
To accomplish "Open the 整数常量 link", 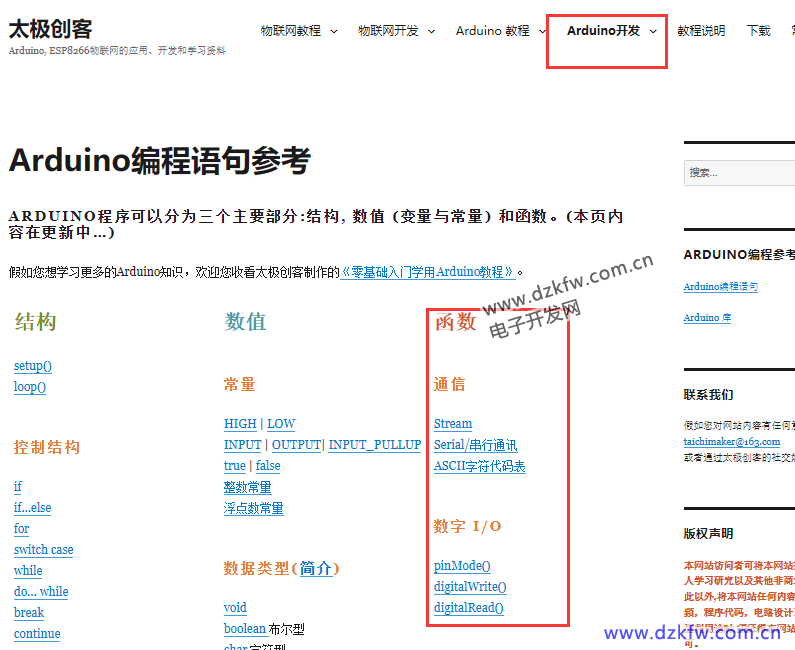I will tap(247, 487).
